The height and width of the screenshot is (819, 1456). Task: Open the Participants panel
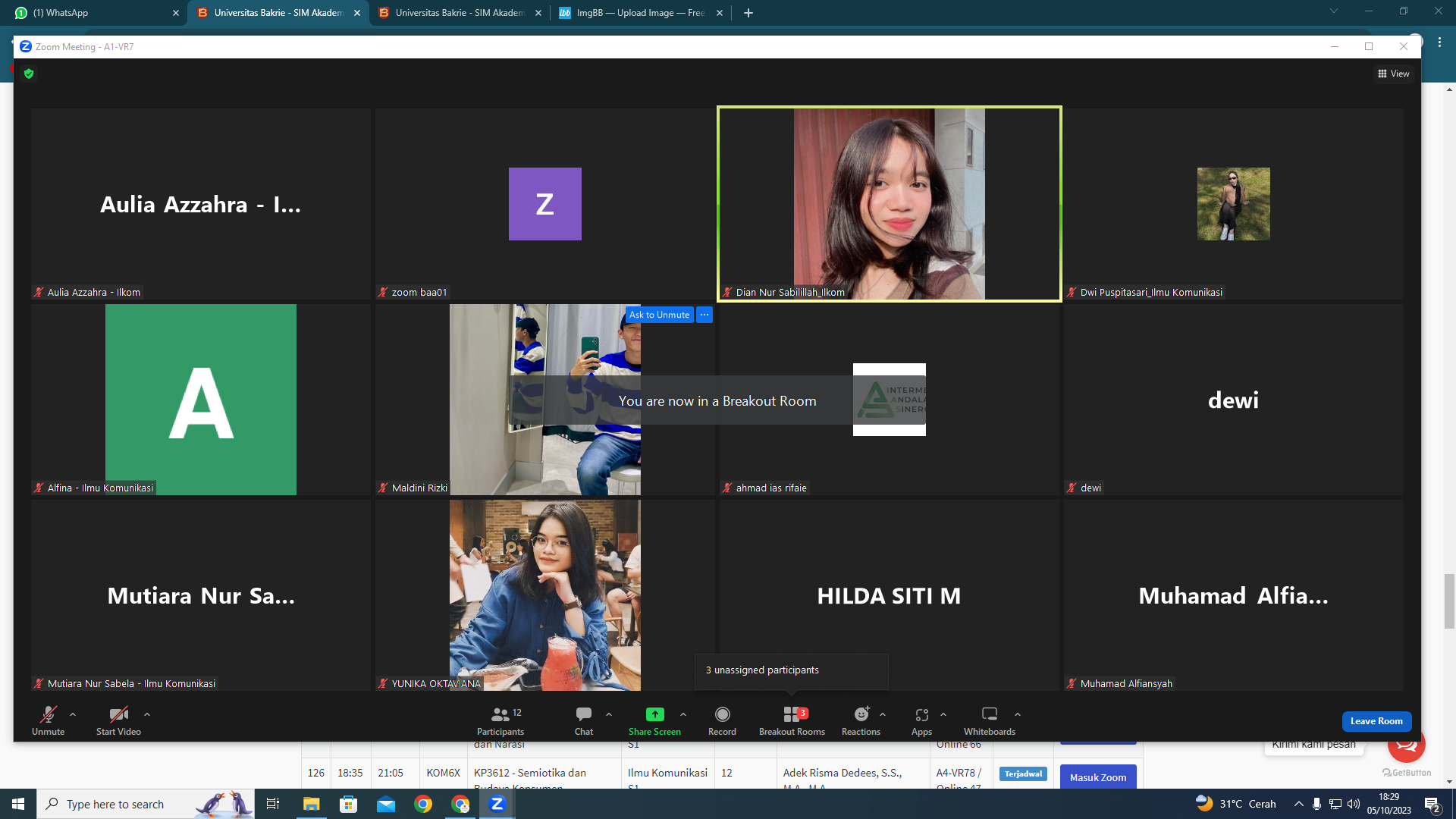click(500, 720)
